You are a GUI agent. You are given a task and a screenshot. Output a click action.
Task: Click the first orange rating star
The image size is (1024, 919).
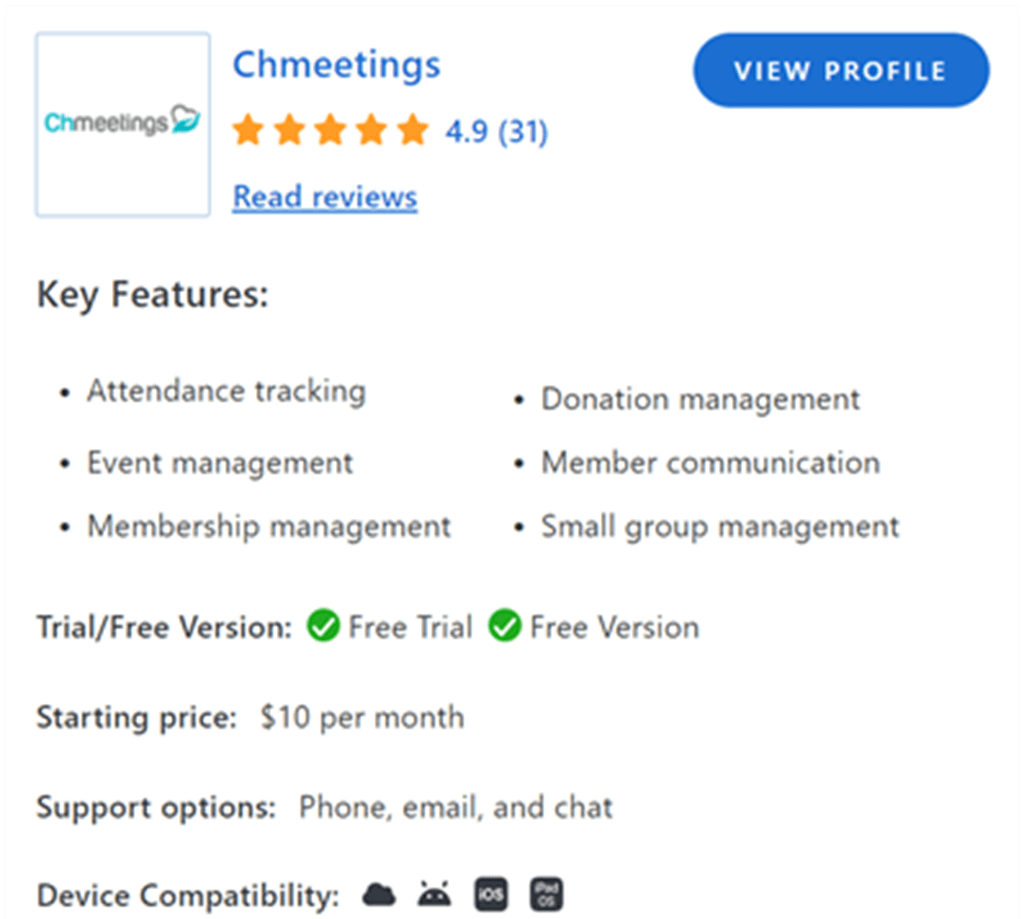pos(248,129)
